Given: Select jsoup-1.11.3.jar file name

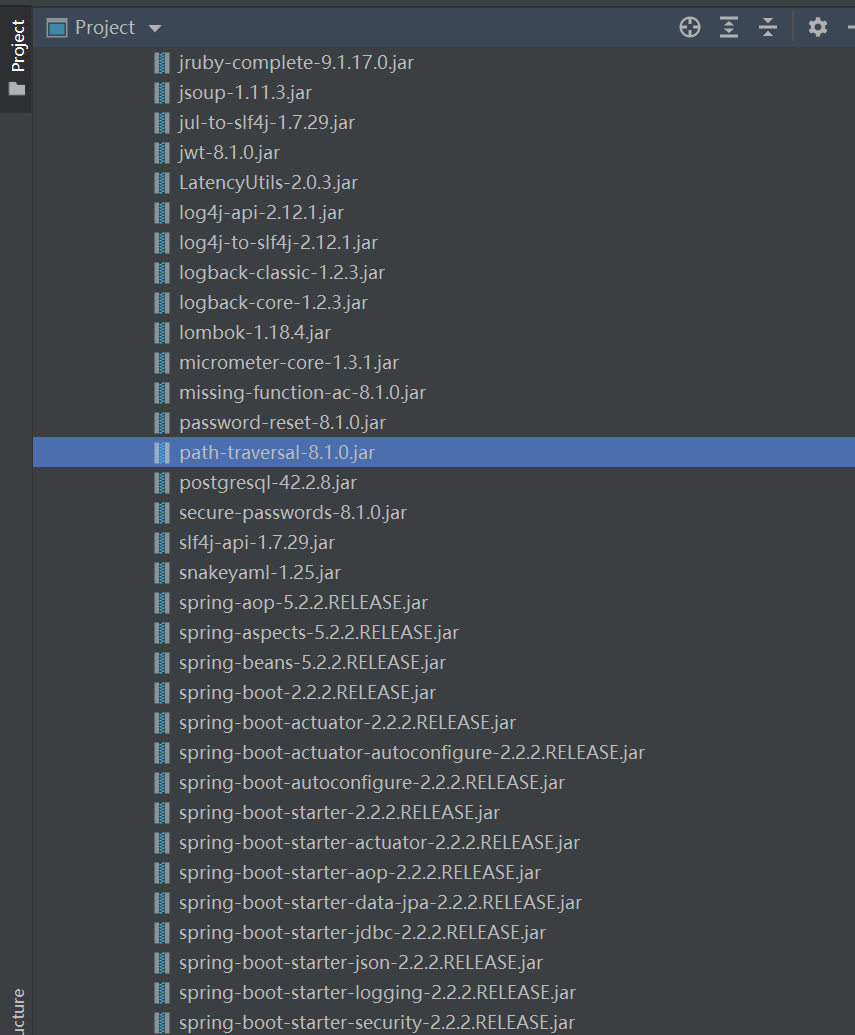Looking at the screenshot, I should click(x=245, y=92).
